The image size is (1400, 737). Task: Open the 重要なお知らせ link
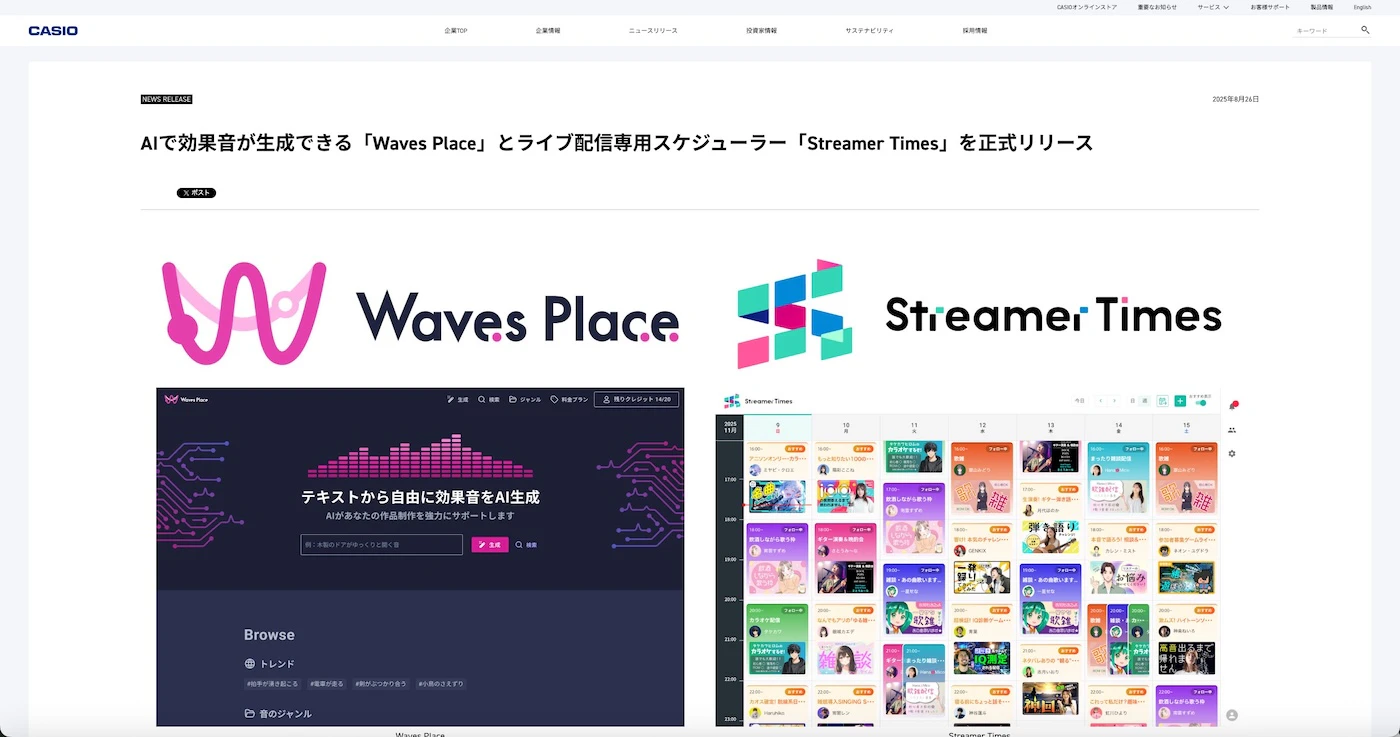1157,7
